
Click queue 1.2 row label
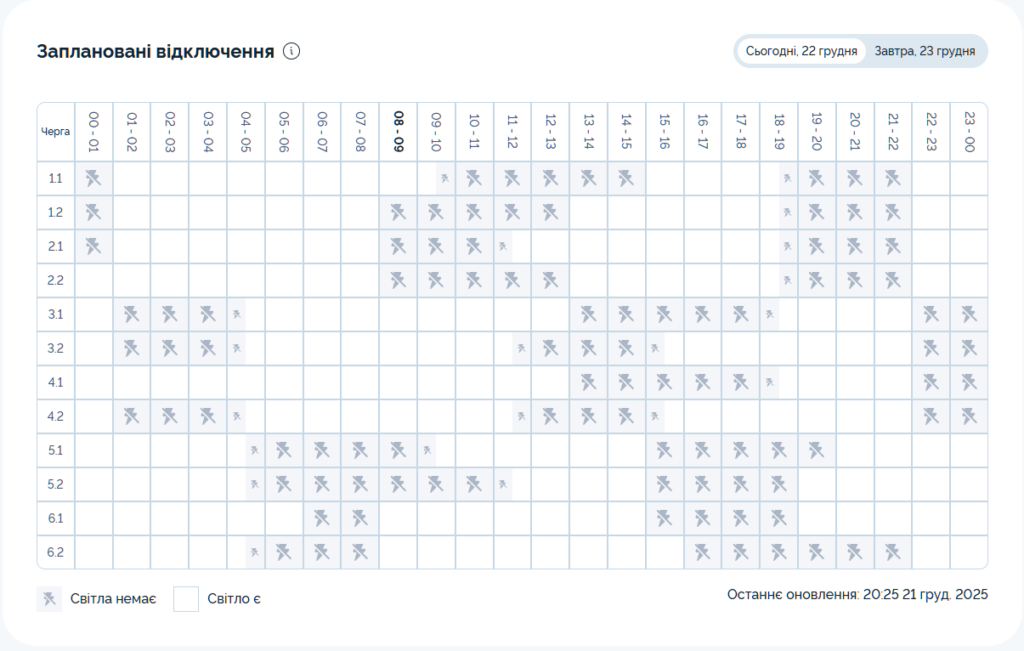[x=55, y=213]
